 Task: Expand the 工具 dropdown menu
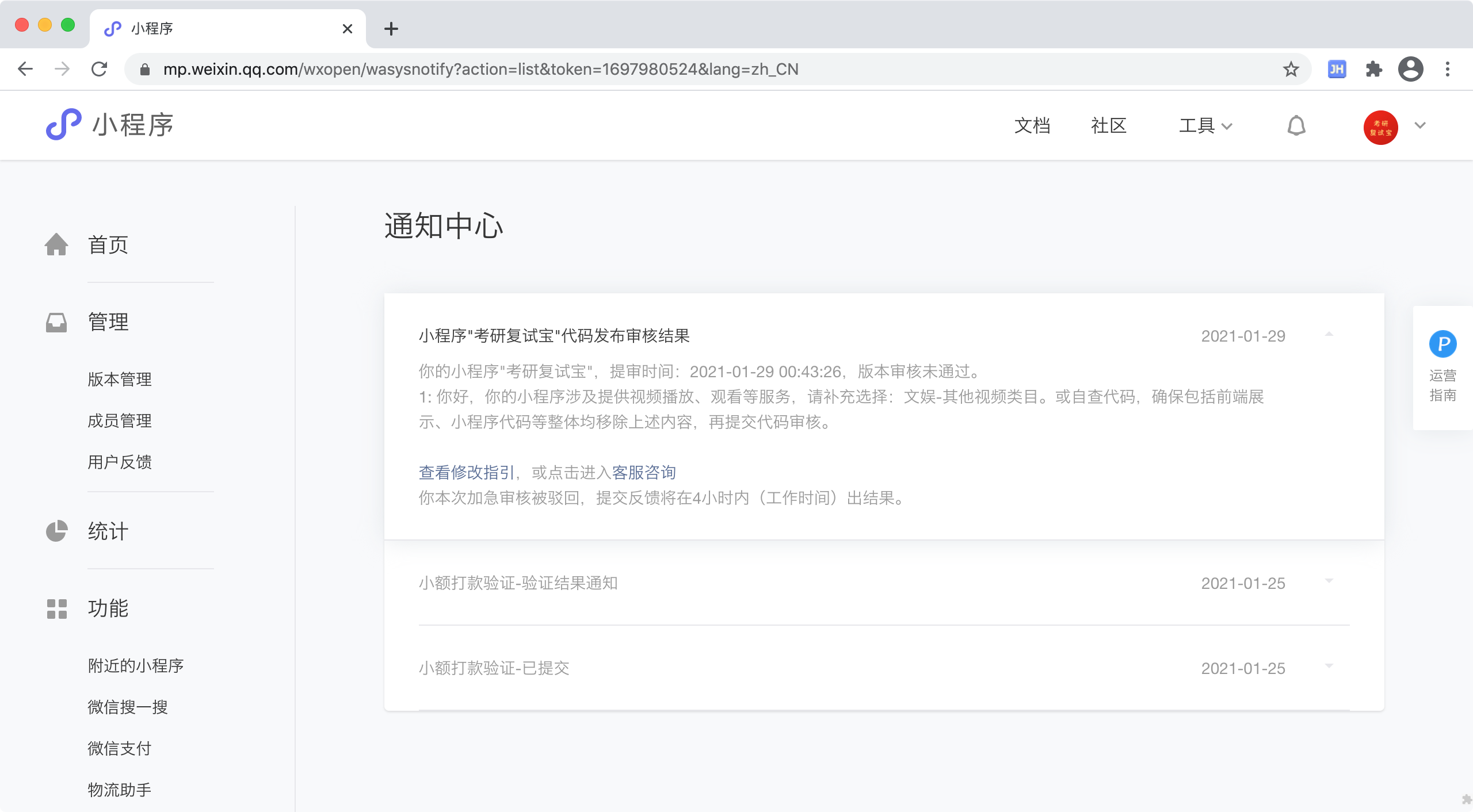[x=1205, y=125]
